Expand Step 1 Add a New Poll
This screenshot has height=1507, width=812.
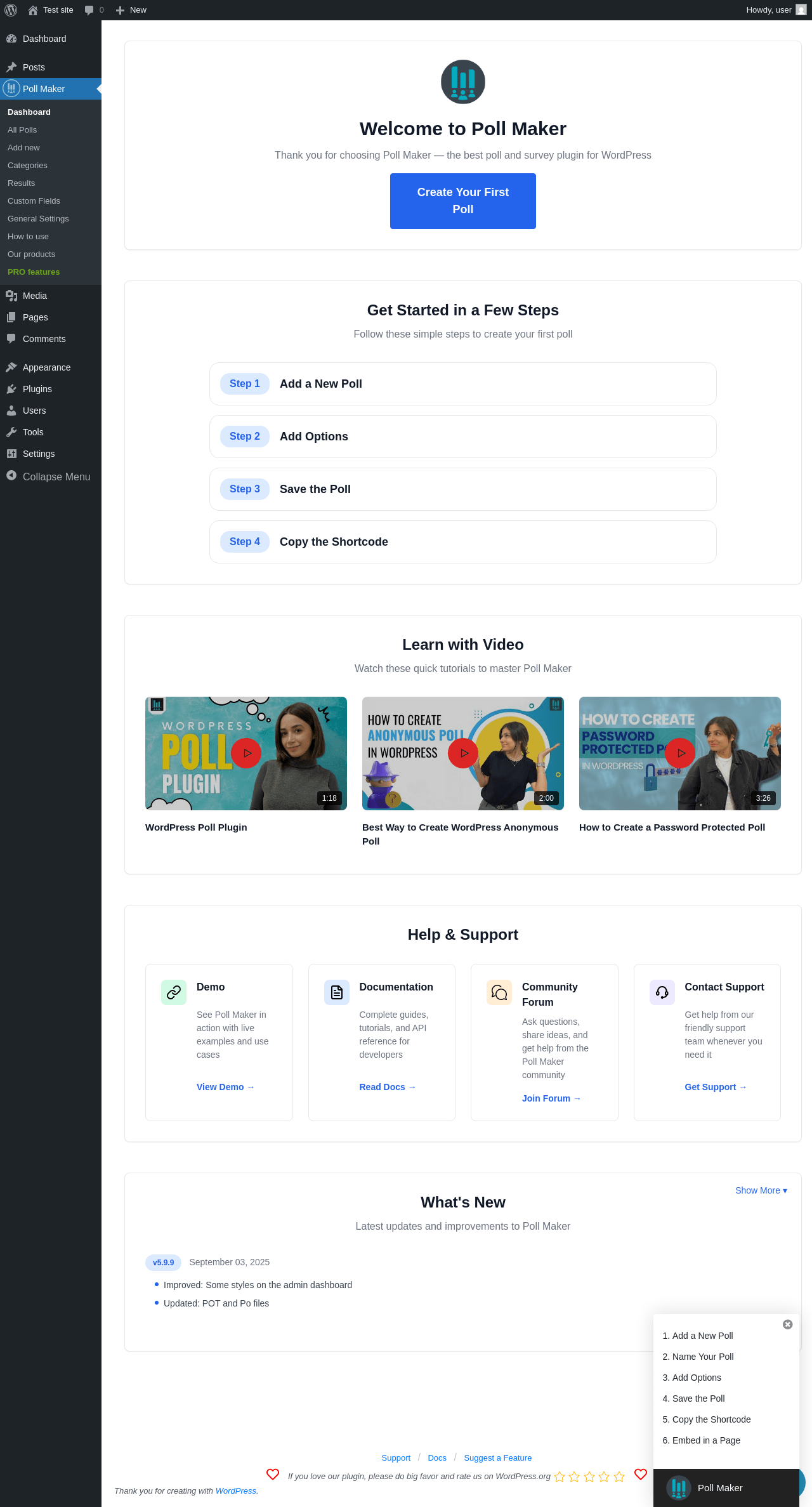pyautogui.click(x=463, y=384)
